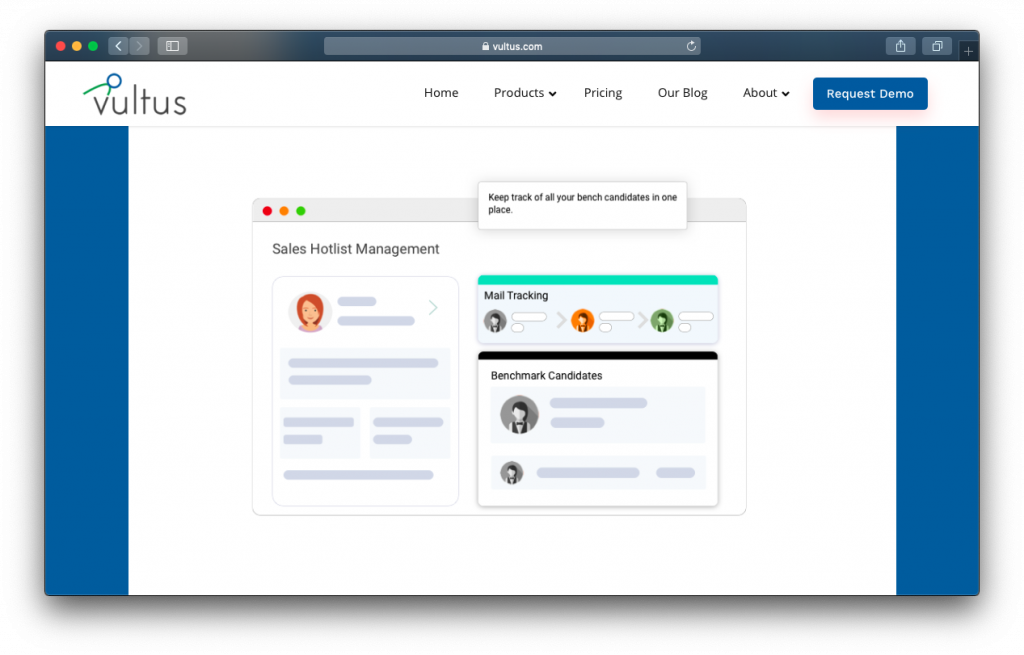Click the orange avatar in Mail Tracking
Image resolution: width=1024 pixels, height=655 pixels.
click(x=583, y=321)
